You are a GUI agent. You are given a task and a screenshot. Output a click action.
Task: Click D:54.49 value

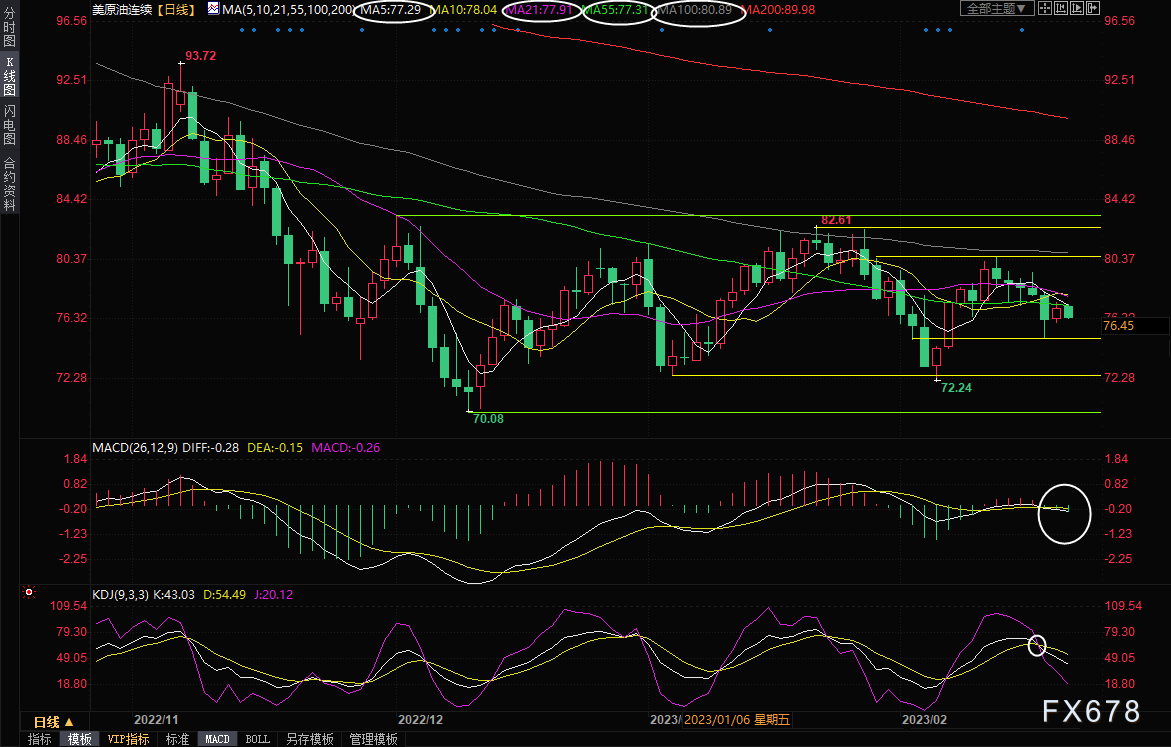pos(225,595)
